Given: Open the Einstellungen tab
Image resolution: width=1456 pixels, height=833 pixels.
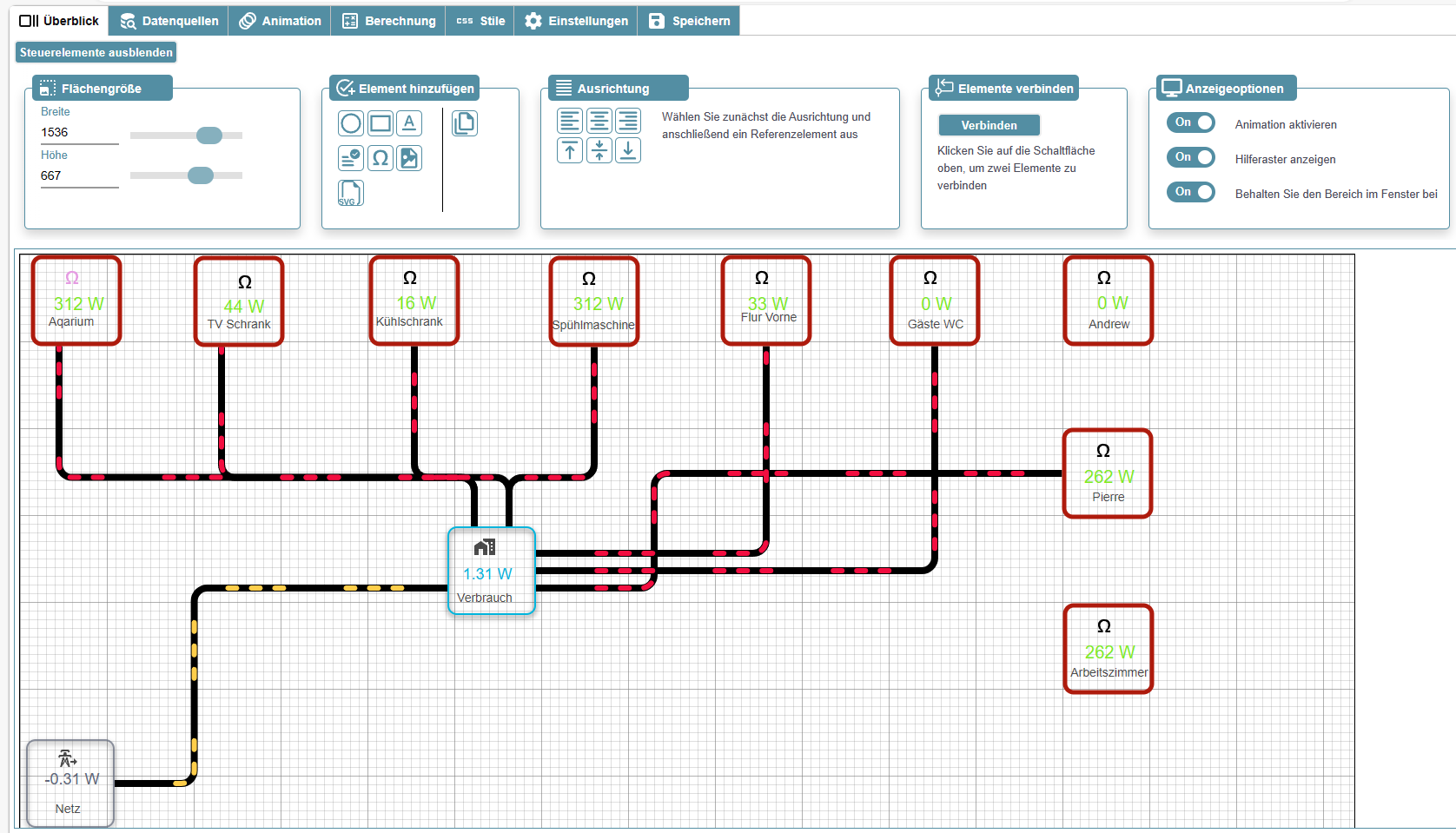Looking at the screenshot, I should coord(576,21).
